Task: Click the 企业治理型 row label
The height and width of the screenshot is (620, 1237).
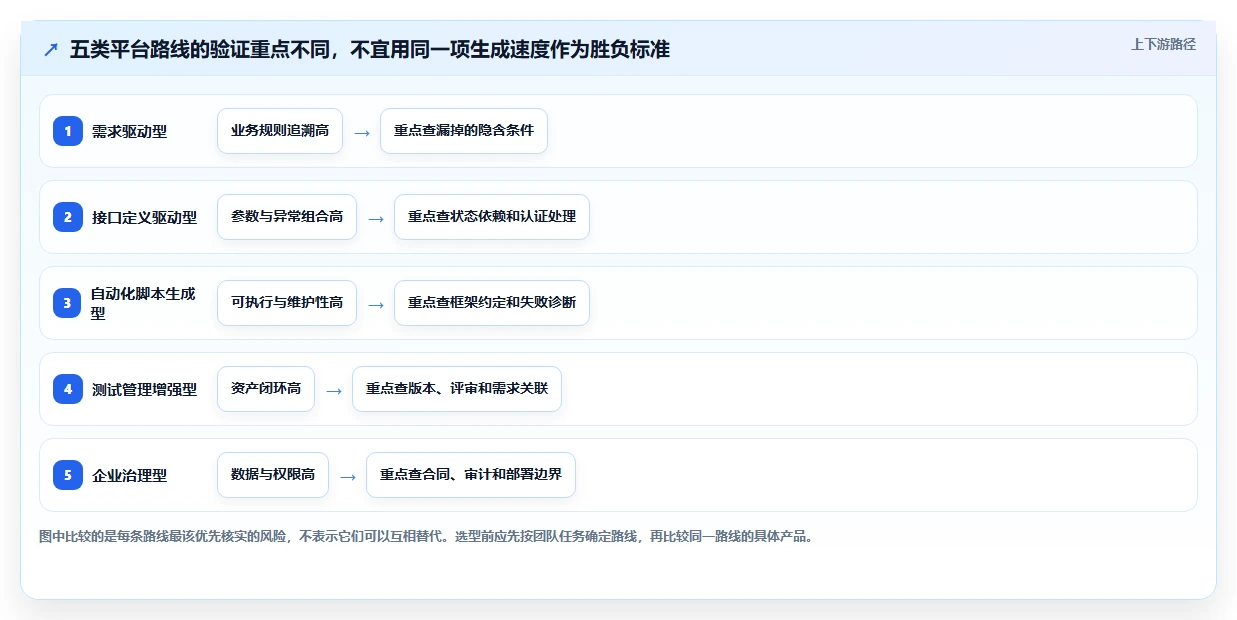Action: click(129, 475)
